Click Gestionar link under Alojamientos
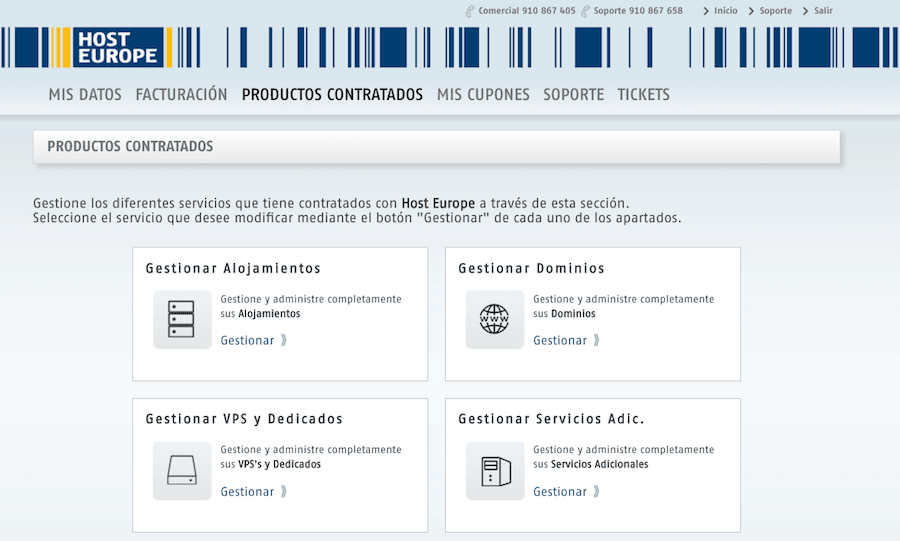 click(247, 341)
